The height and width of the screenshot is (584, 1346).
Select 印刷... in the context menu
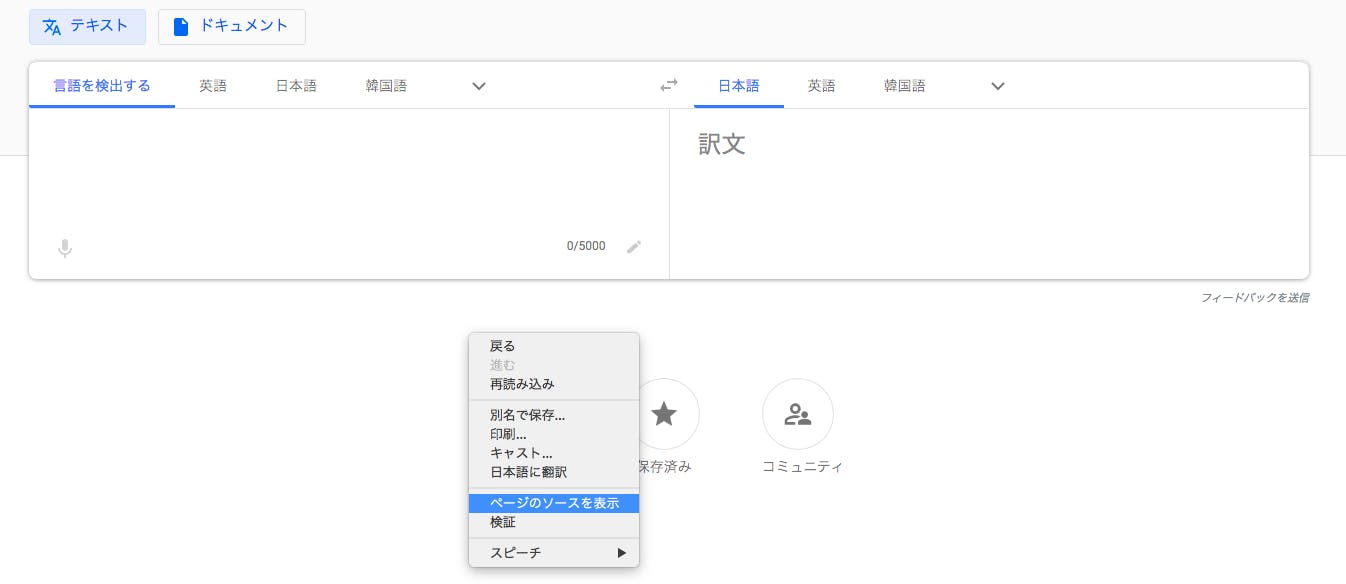tap(509, 433)
